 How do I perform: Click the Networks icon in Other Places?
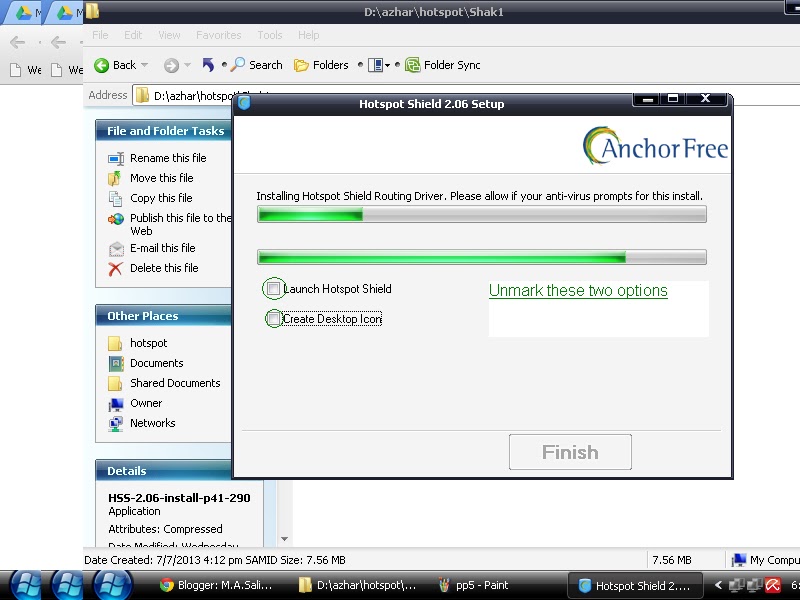[116, 423]
